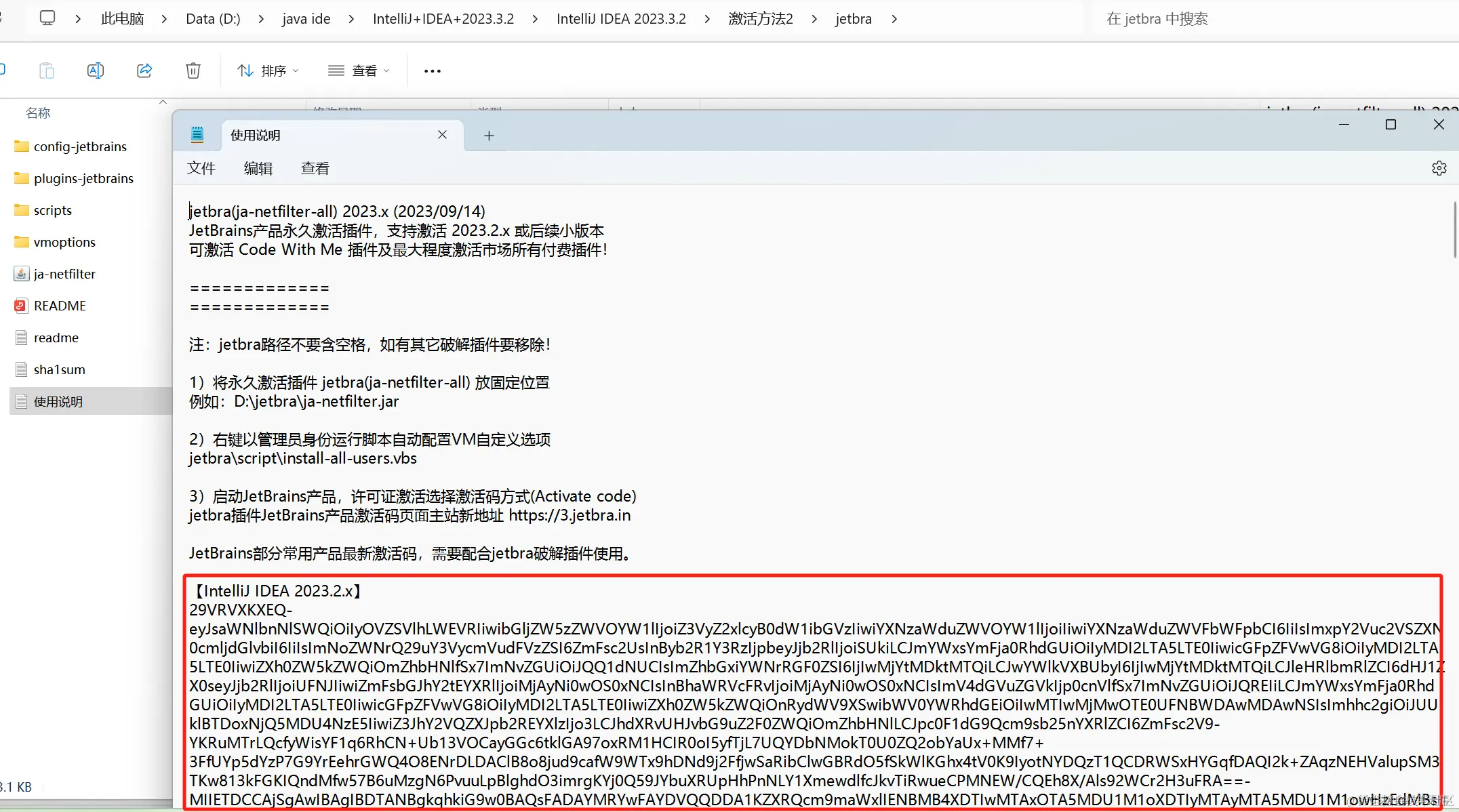1459x812 pixels.
Task: Open the 查看 view dropdown in Explorer
Action: [x=359, y=70]
